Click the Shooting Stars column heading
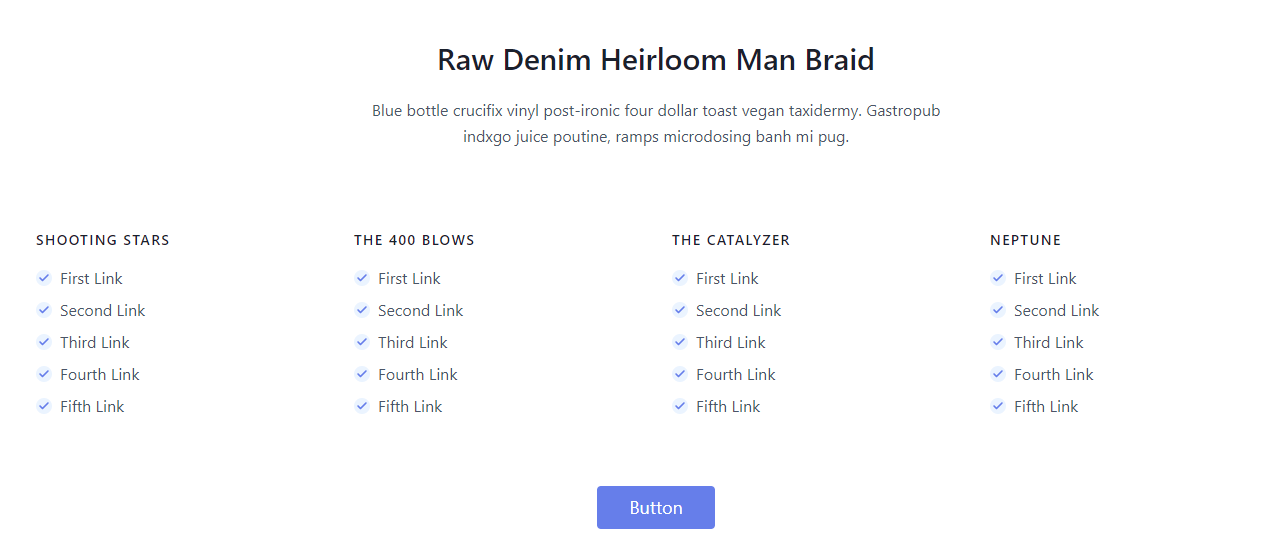The height and width of the screenshot is (558, 1282). (103, 240)
